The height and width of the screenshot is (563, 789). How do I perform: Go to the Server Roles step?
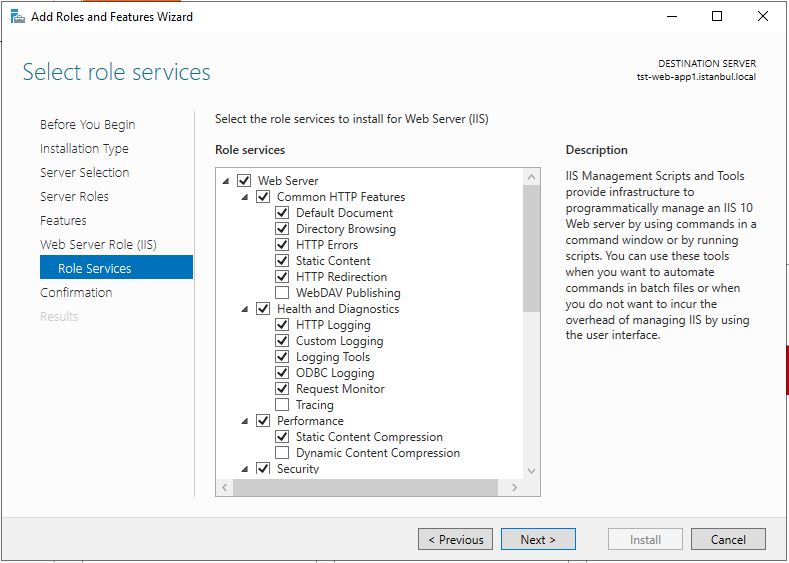74,196
